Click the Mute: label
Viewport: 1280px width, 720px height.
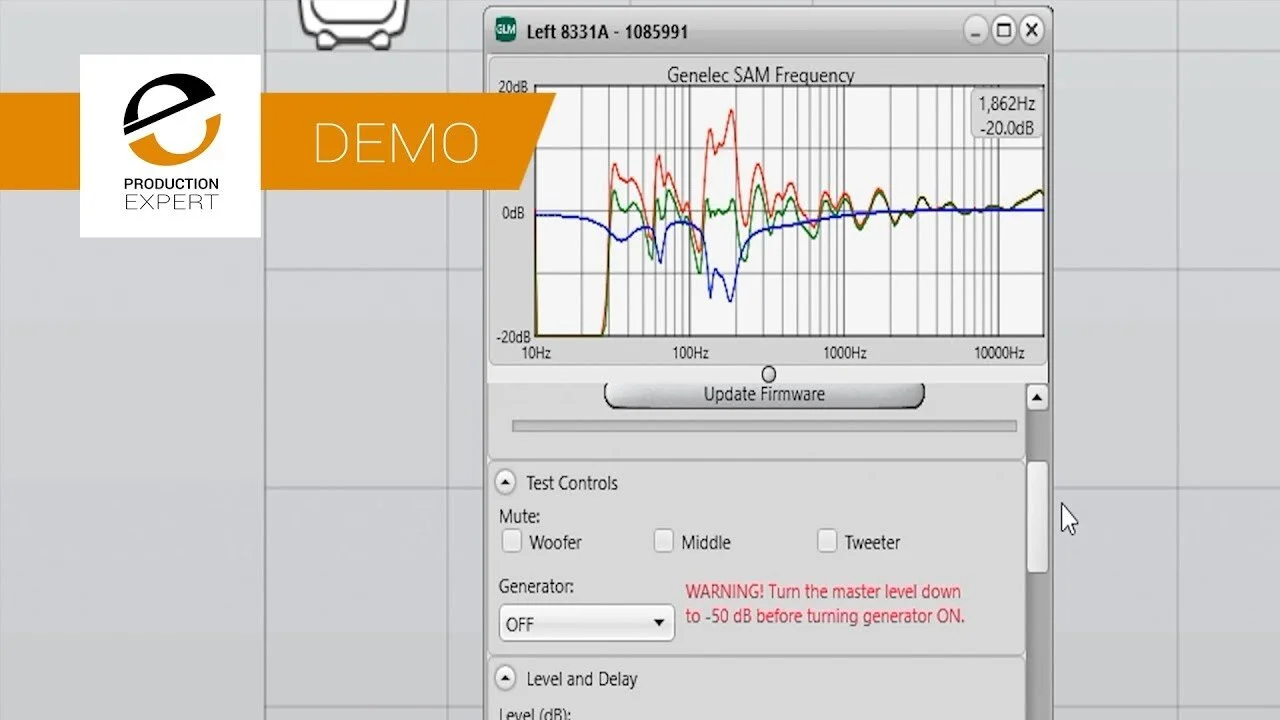pos(519,517)
